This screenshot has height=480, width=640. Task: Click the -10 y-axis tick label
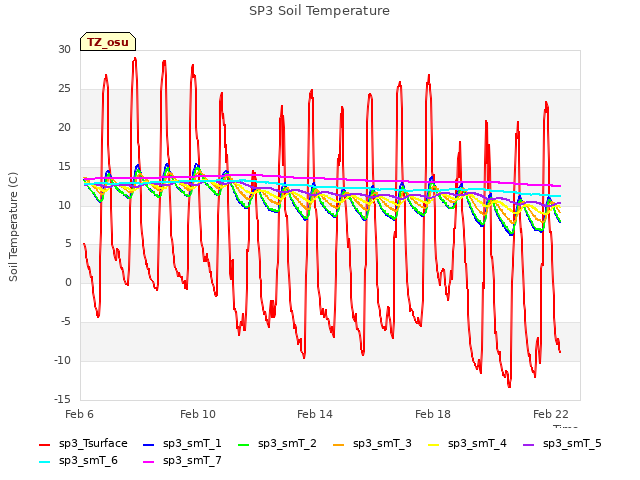(x=62, y=360)
